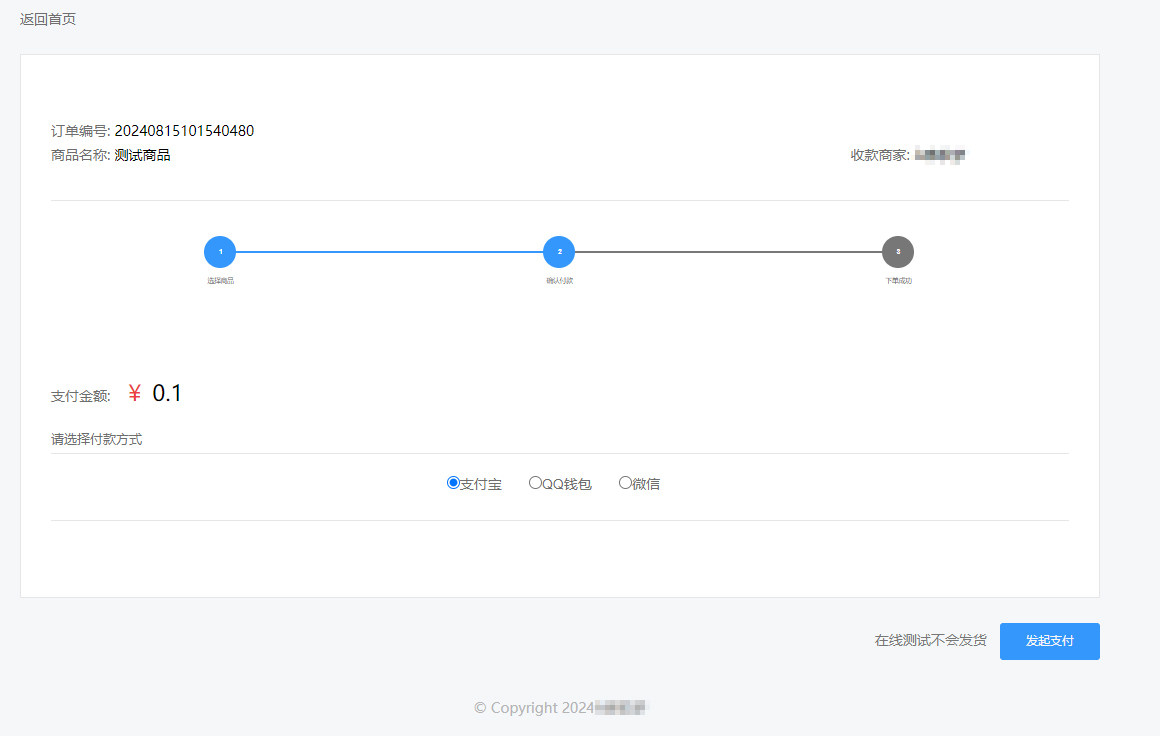Click the 收款商家 label
The width and height of the screenshot is (1160, 736).
[879, 155]
